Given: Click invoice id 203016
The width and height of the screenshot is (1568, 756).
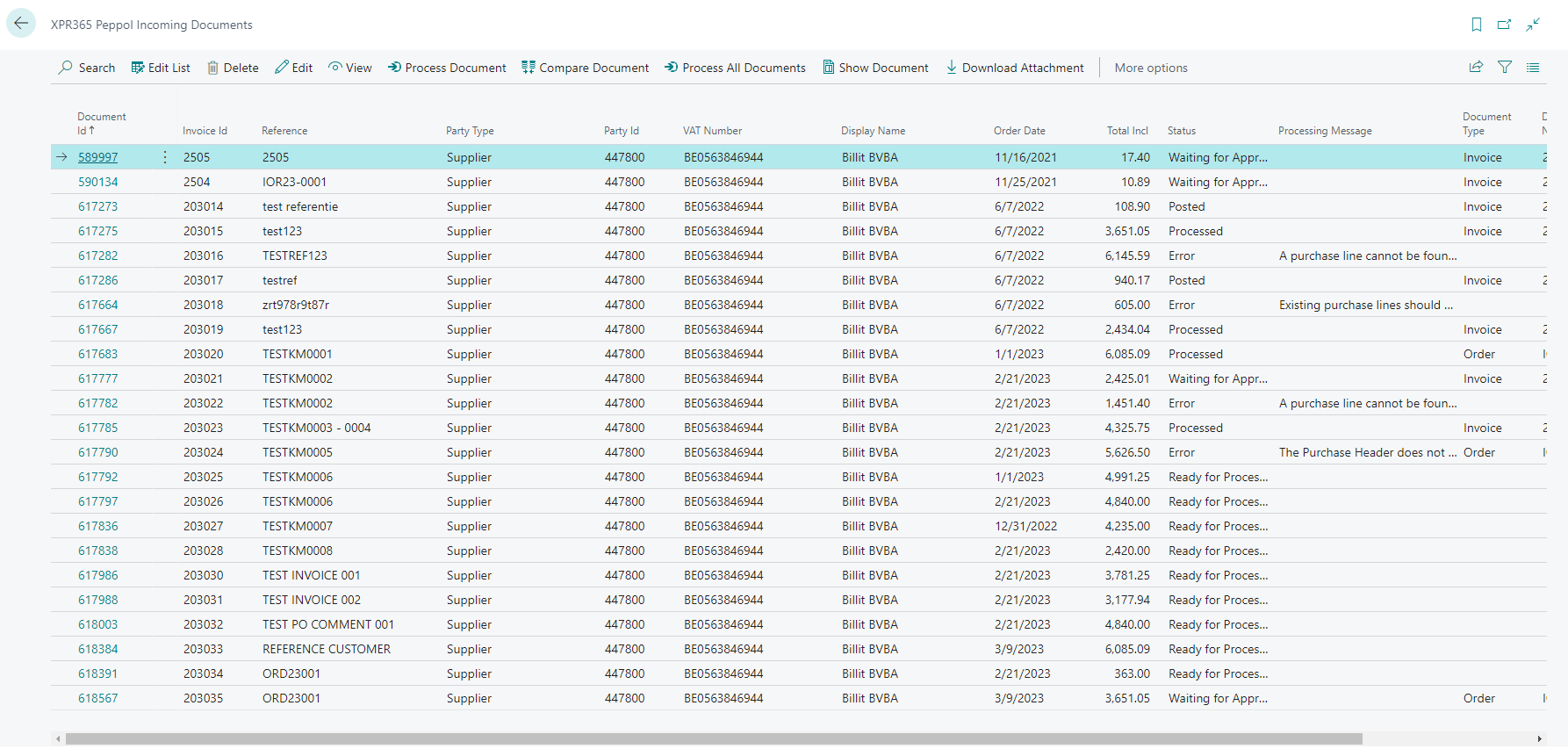Looking at the screenshot, I should 204,256.
